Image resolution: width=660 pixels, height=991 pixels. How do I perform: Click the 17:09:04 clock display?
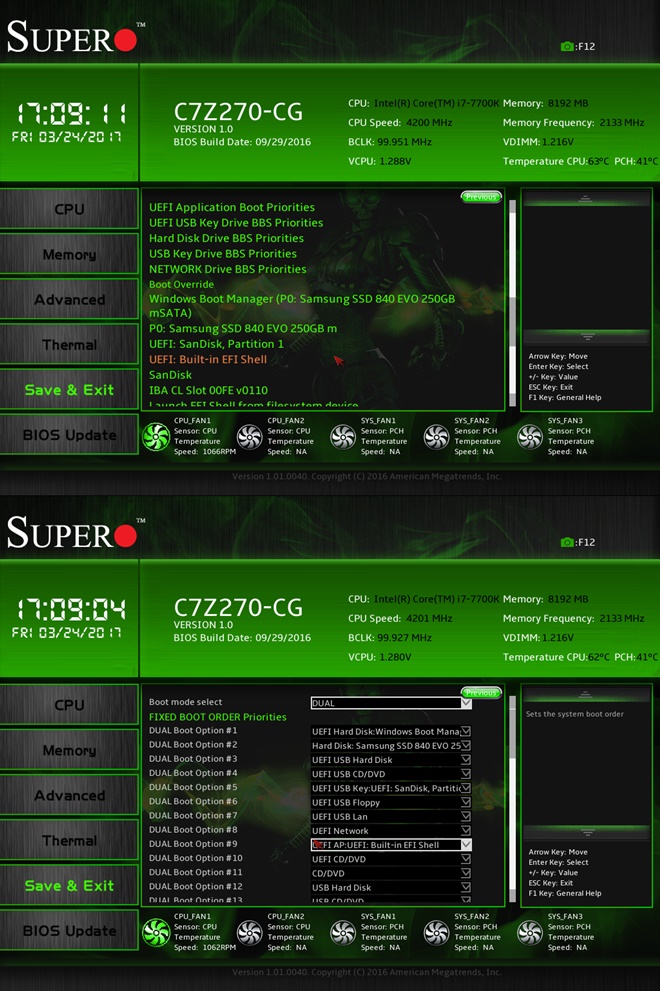[70, 609]
